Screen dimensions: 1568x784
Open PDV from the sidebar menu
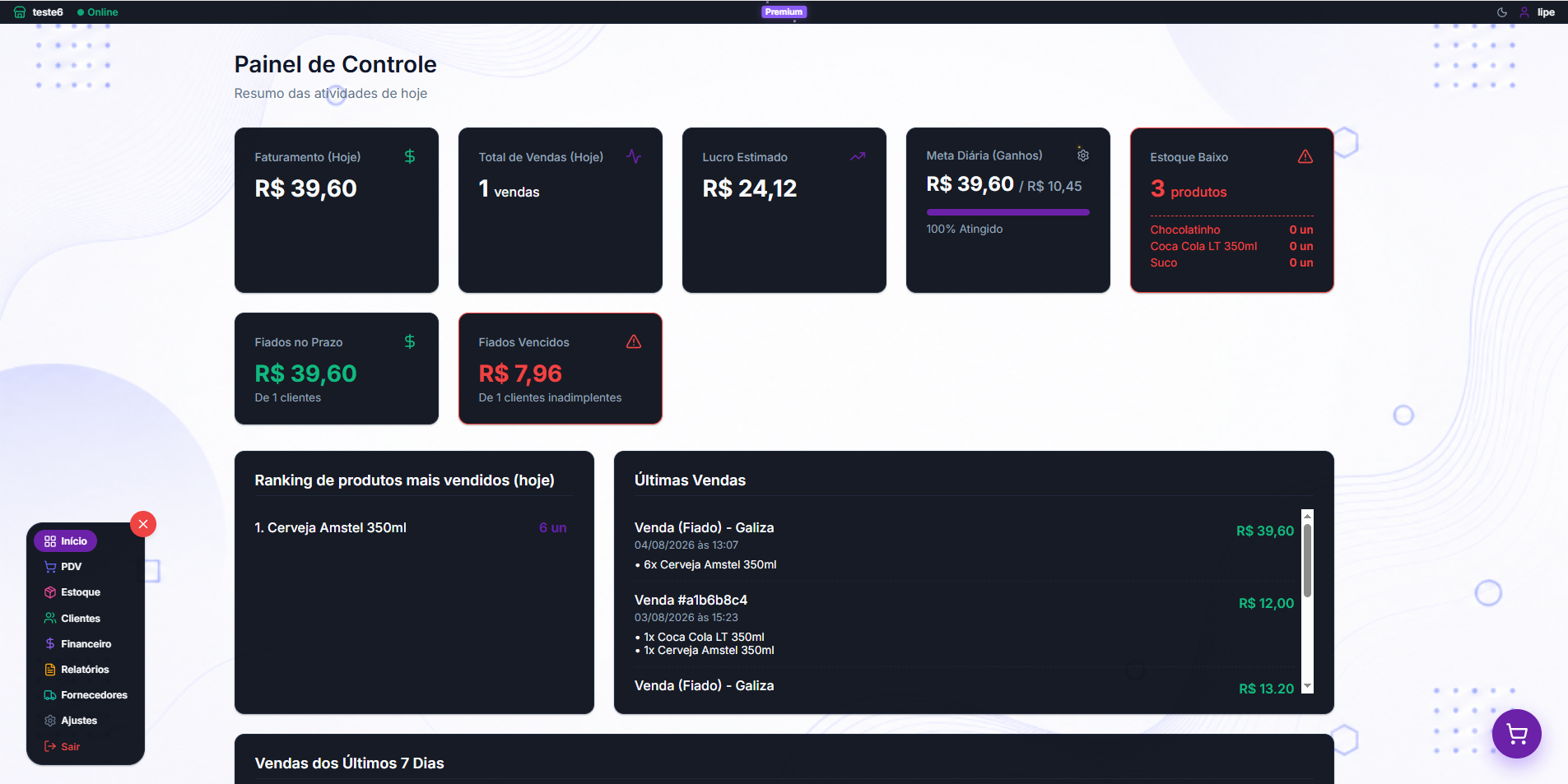pos(63,567)
